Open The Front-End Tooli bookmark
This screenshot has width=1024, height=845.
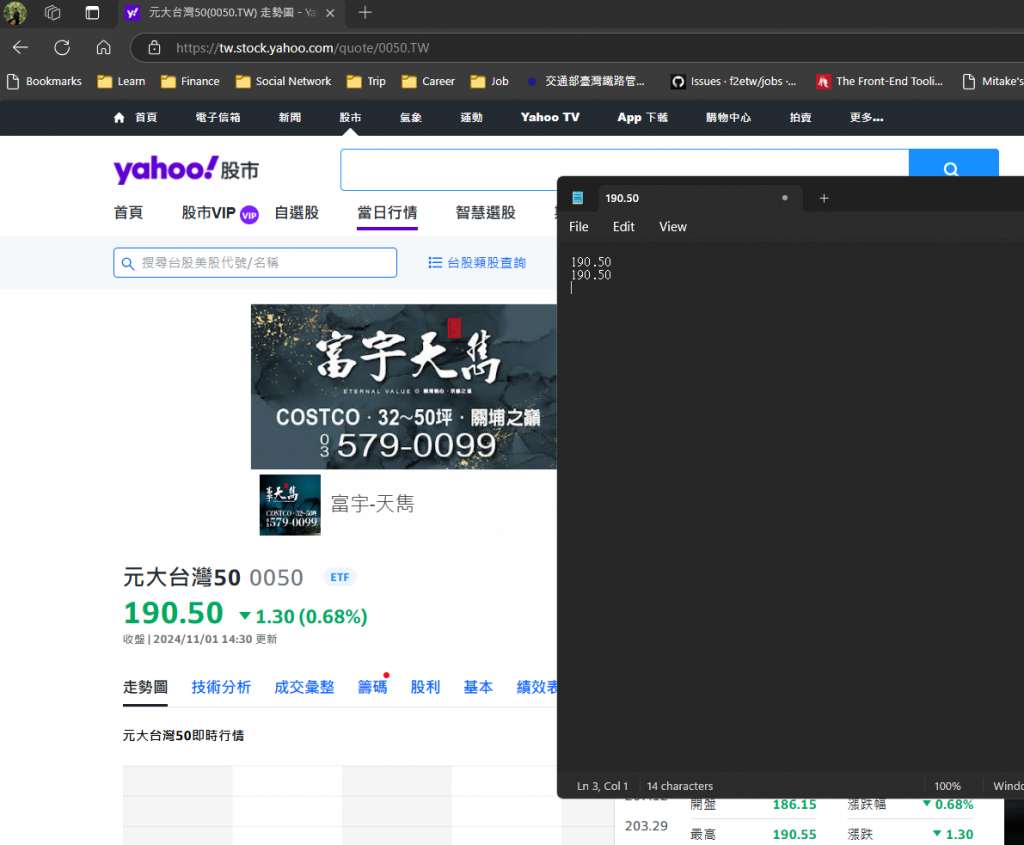(x=880, y=81)
